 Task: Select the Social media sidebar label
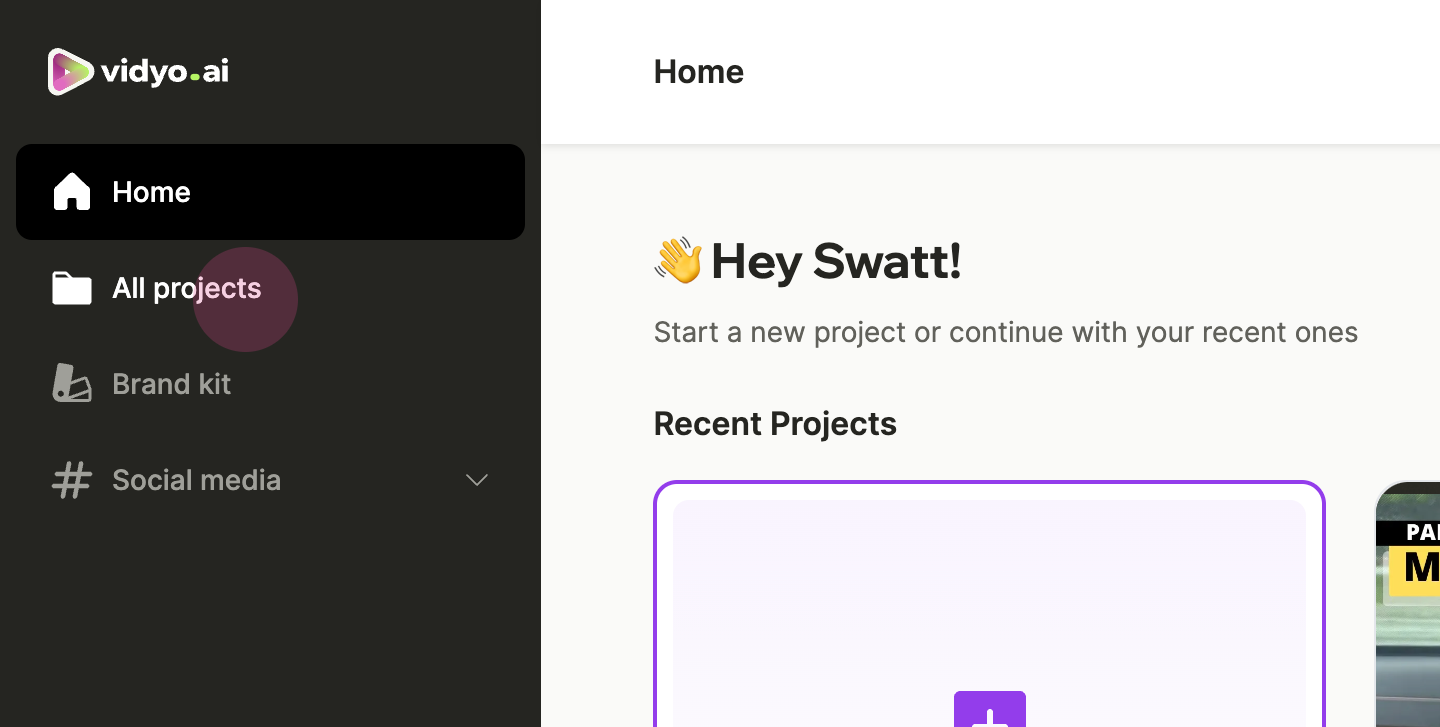(x=196, y=480)
